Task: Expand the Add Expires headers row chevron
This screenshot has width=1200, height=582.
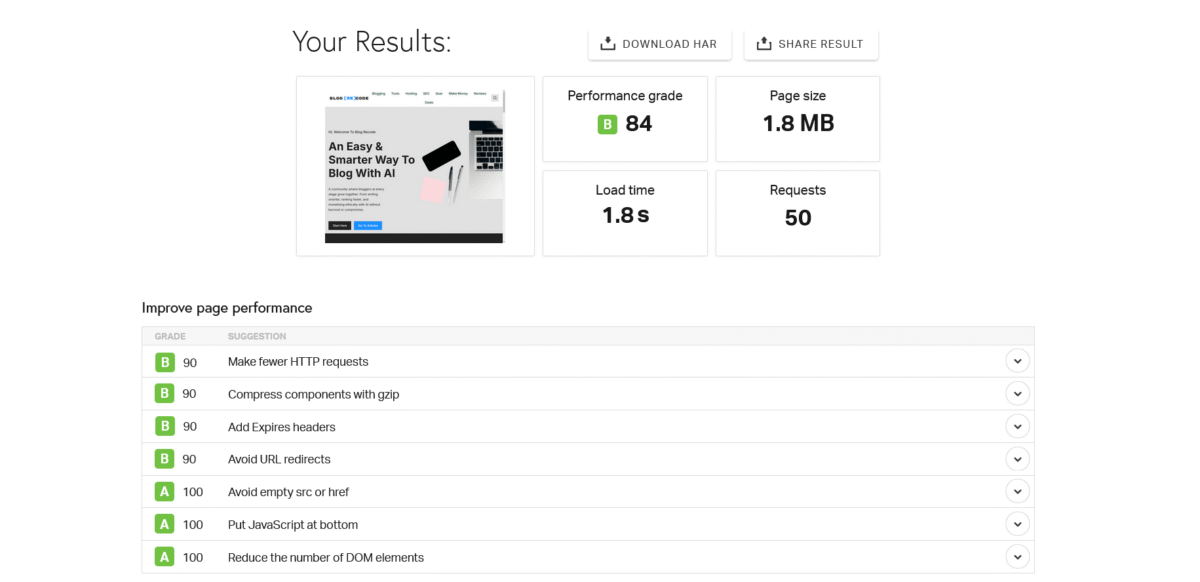Action: click(x=1017, y=427)
